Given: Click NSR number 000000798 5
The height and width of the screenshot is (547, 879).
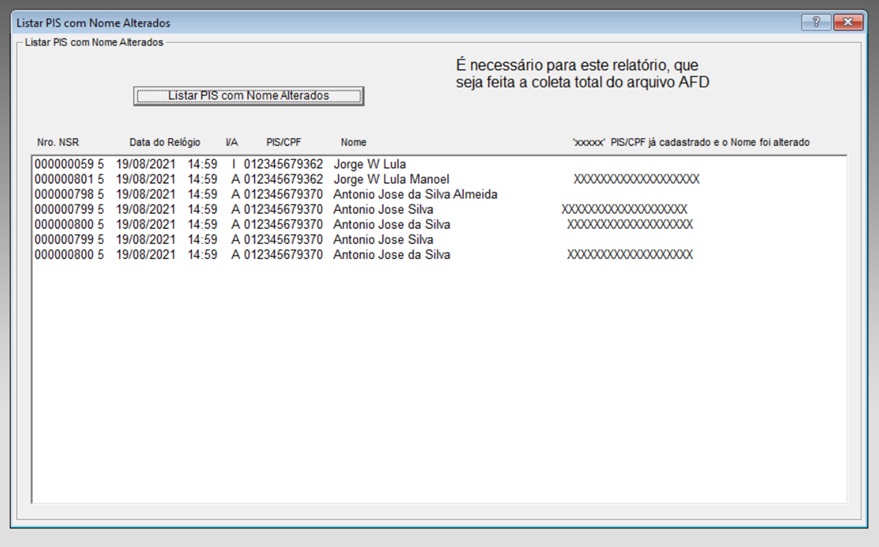Looking at the screenshot, I should (69, 194).
